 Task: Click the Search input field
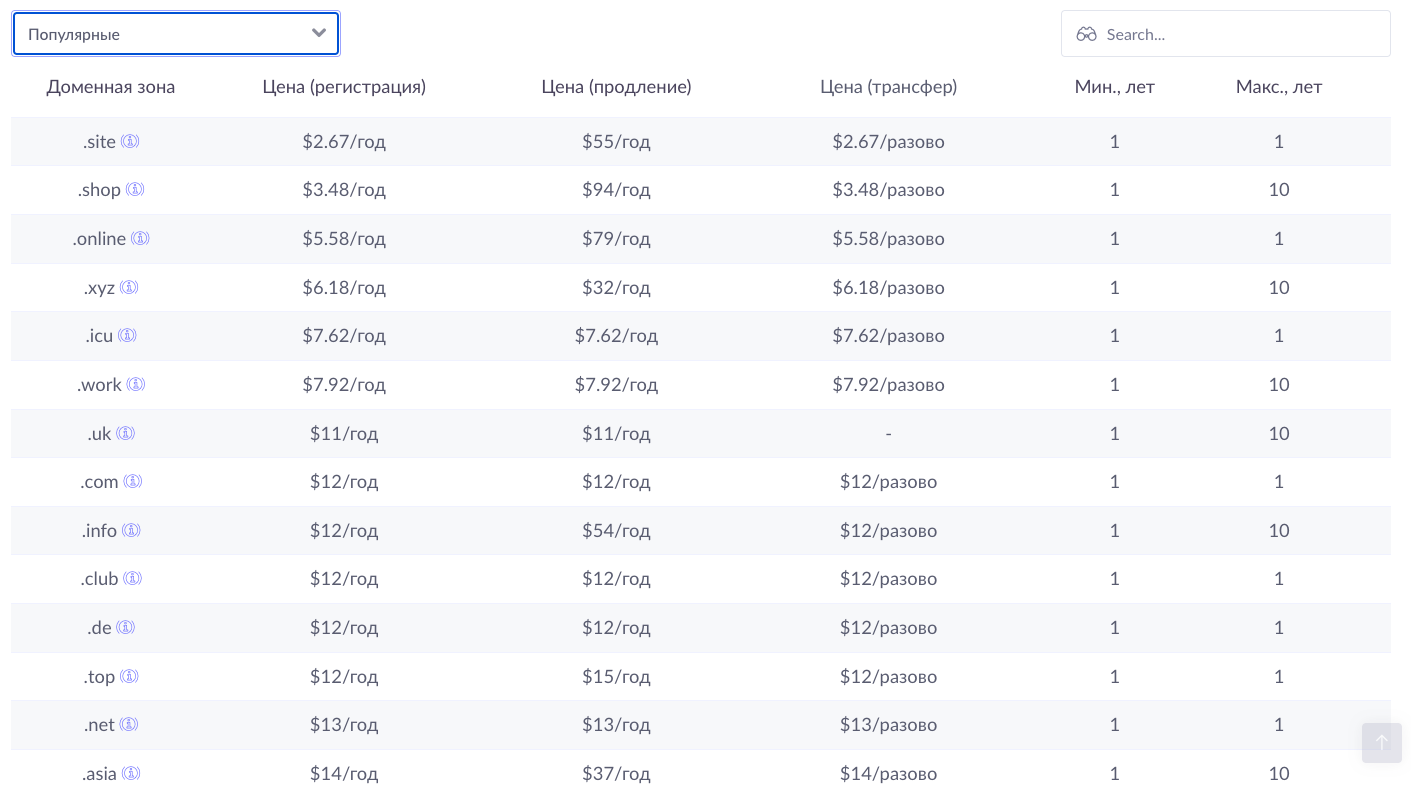point(1225,34)
